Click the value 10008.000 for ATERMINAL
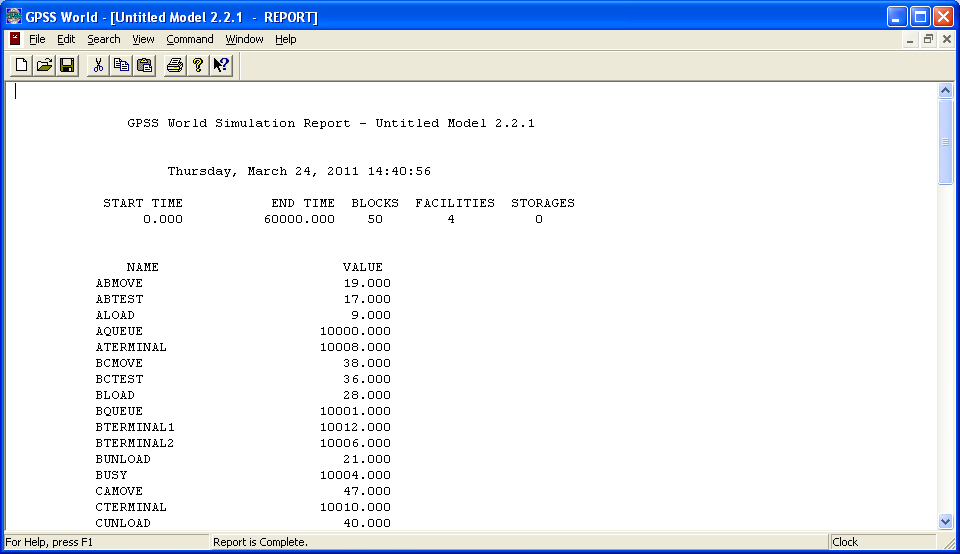This screenshot has width=960, height=554. pos(355,346)
